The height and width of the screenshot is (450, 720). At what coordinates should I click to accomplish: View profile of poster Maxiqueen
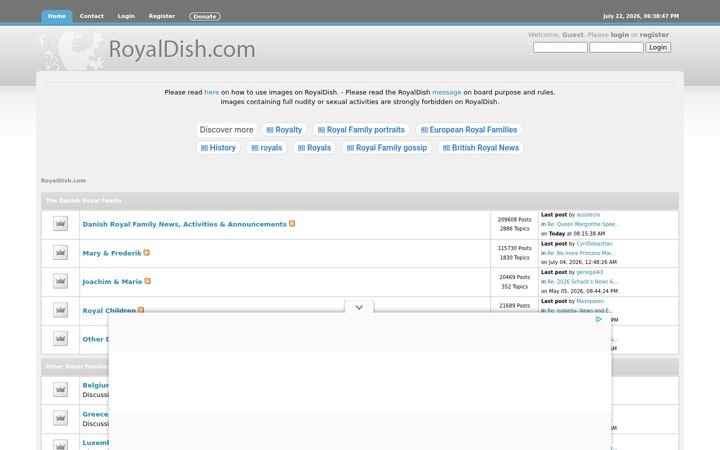pyautogui.click(x=590, y=301)
